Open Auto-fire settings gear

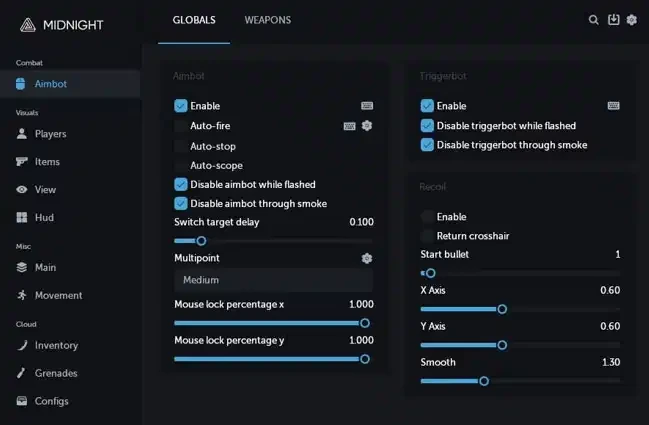367,125
